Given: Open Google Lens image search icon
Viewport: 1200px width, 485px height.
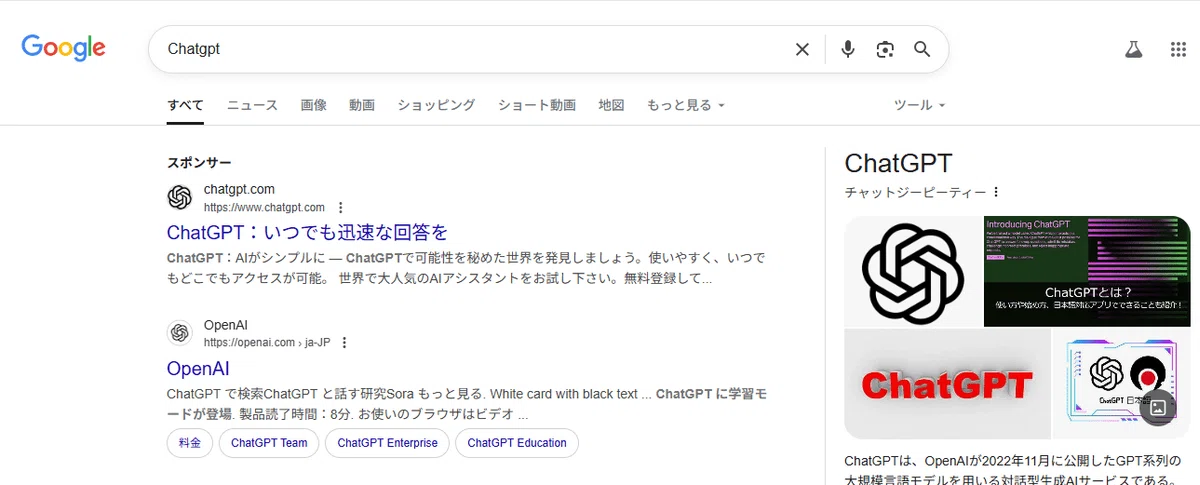Looking at the screenshot, I should point(885,49).
